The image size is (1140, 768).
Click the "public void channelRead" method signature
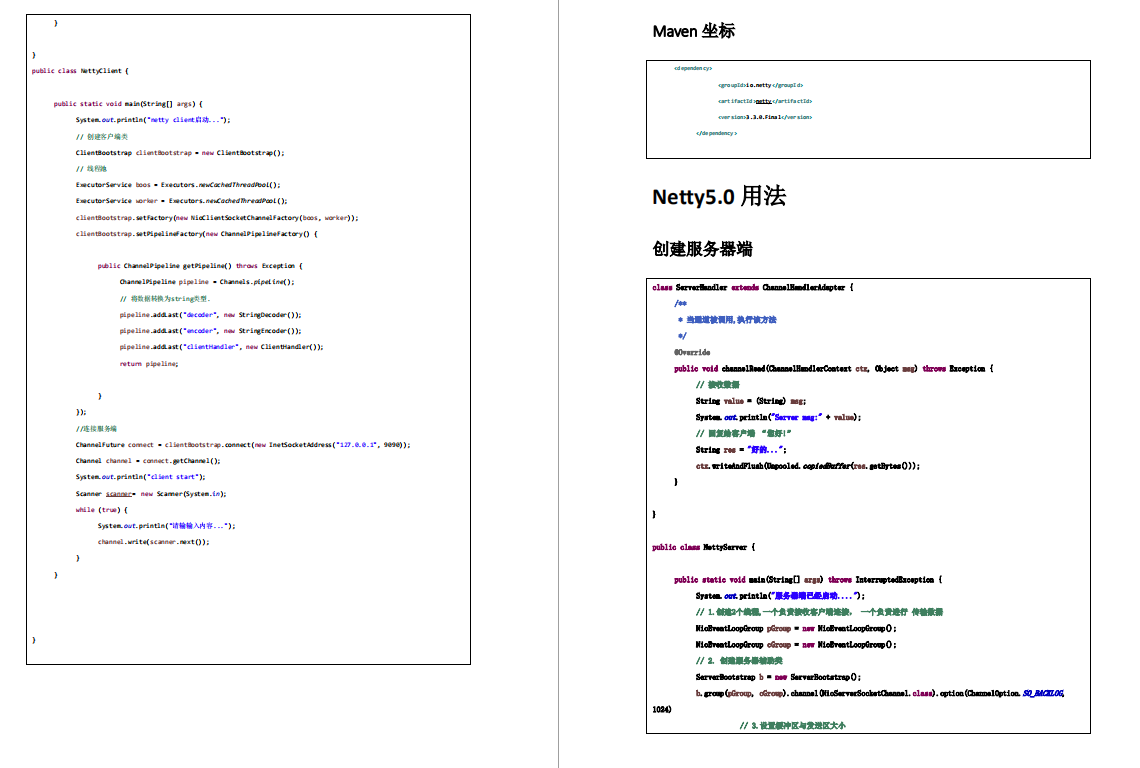[833, 369]
